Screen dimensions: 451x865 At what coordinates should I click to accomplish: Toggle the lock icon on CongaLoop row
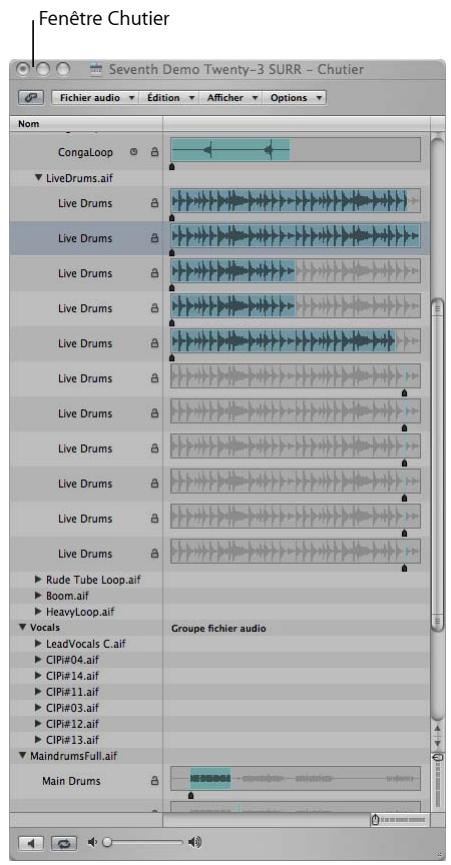tap(154, 151)
